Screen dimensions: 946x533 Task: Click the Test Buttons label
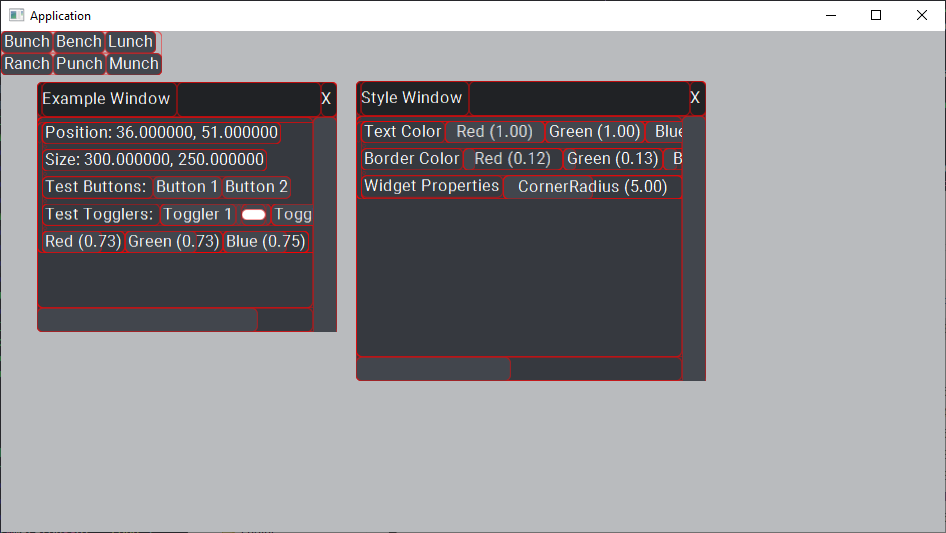[96, 187]
